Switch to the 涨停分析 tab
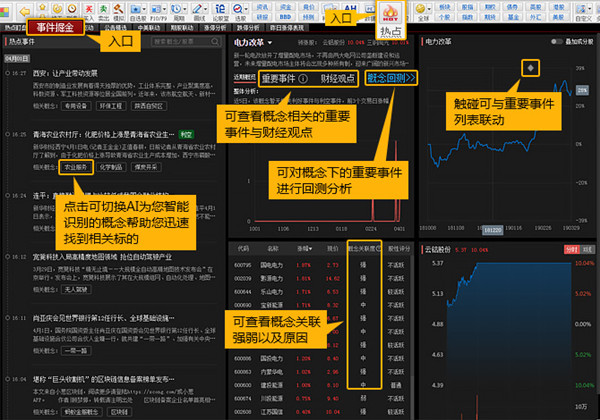The width and height of the screenshot is (600, 420). pyautogui.click(x=215, y=28)
